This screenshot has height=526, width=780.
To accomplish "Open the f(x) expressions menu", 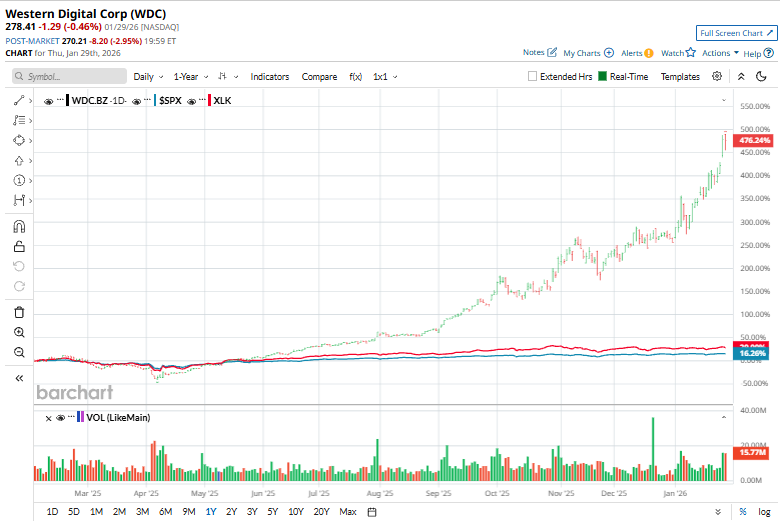I will (355, 77).
